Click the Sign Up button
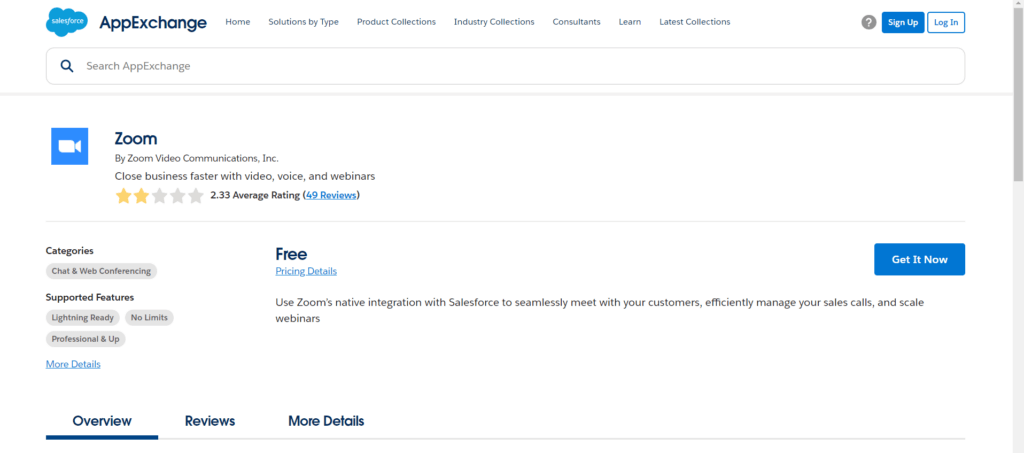The image size is (1024, 453). tap(903, 22)
